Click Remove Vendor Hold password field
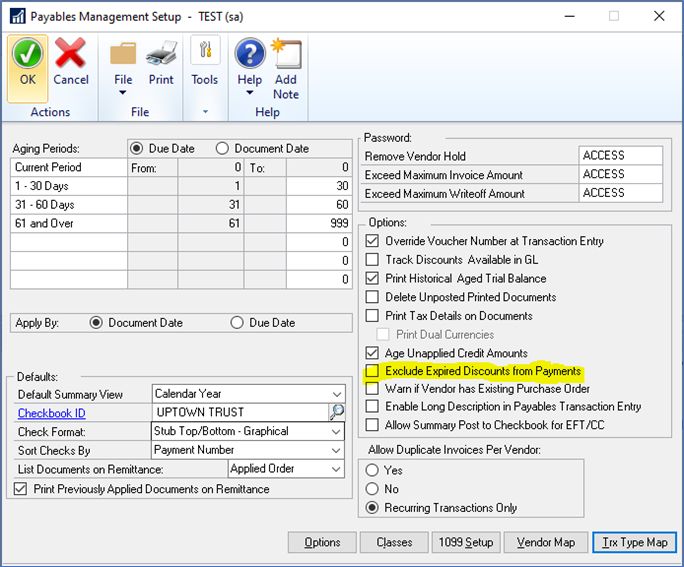 pos(621,155)
